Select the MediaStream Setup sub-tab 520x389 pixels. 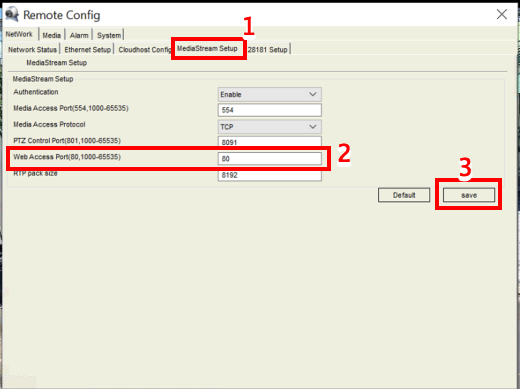pyautogui.click(x=207, y=49)
